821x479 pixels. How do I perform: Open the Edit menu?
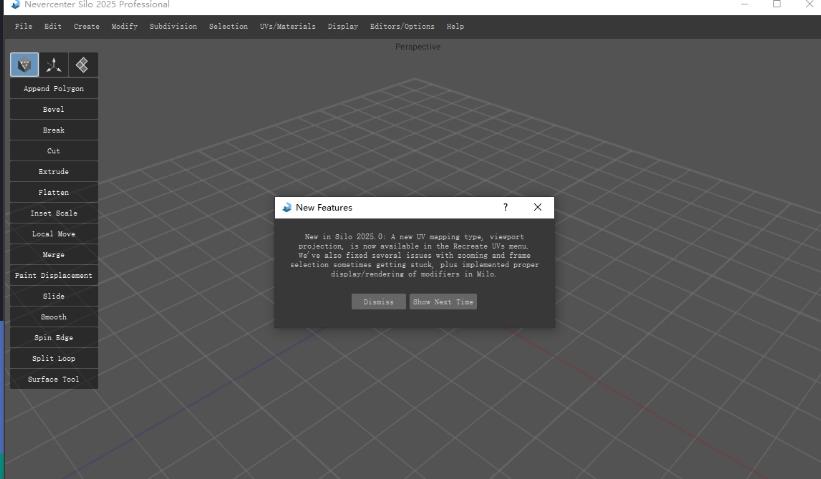tap(53, 26)
